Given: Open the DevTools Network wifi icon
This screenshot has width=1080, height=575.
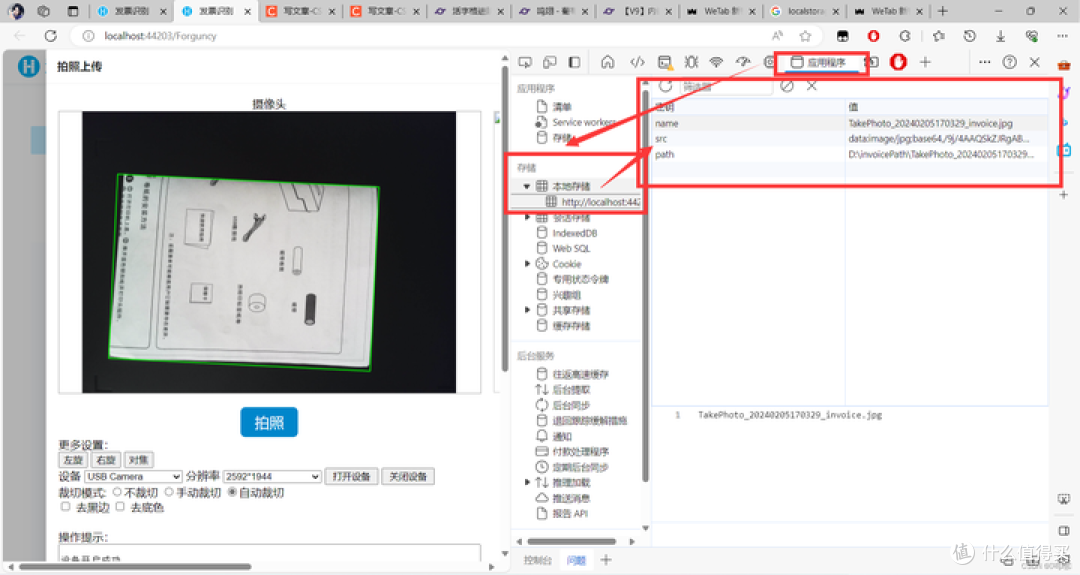Looking at the screenshot, I should coord(716,62).
